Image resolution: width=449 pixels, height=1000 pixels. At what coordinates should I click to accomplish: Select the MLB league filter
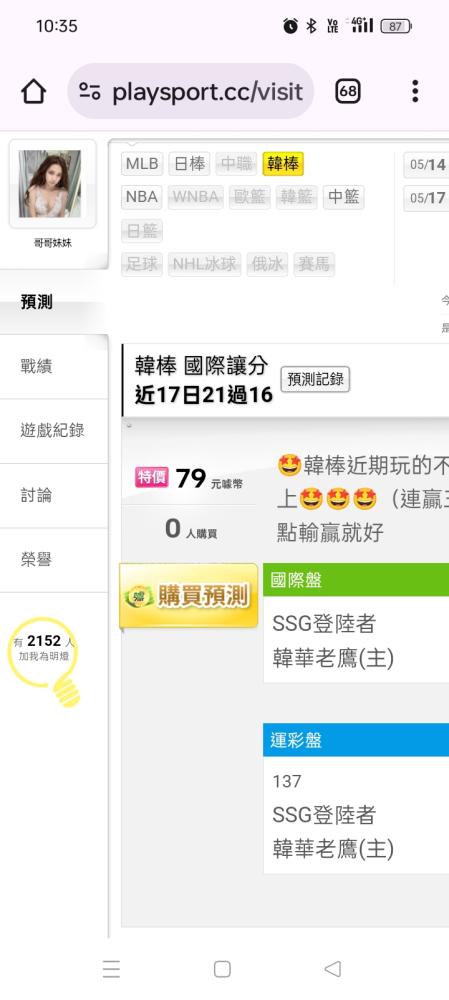[x=142, y=164]
